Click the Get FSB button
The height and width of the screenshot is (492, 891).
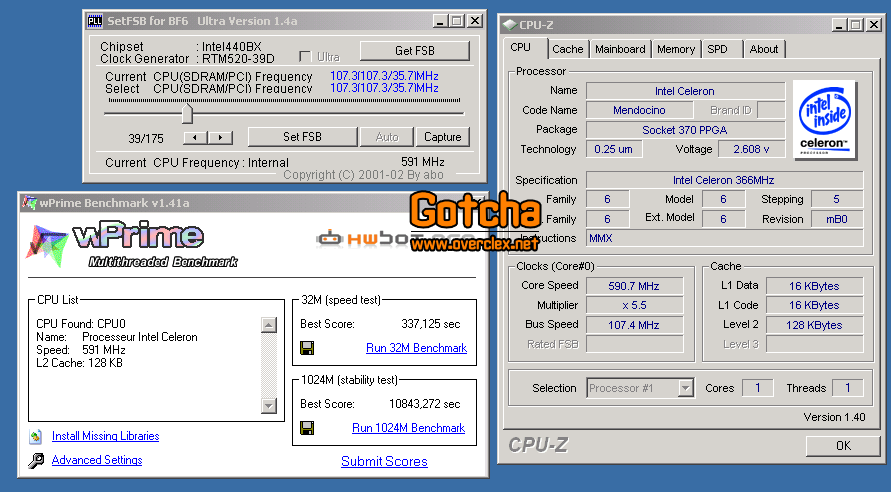415,51
